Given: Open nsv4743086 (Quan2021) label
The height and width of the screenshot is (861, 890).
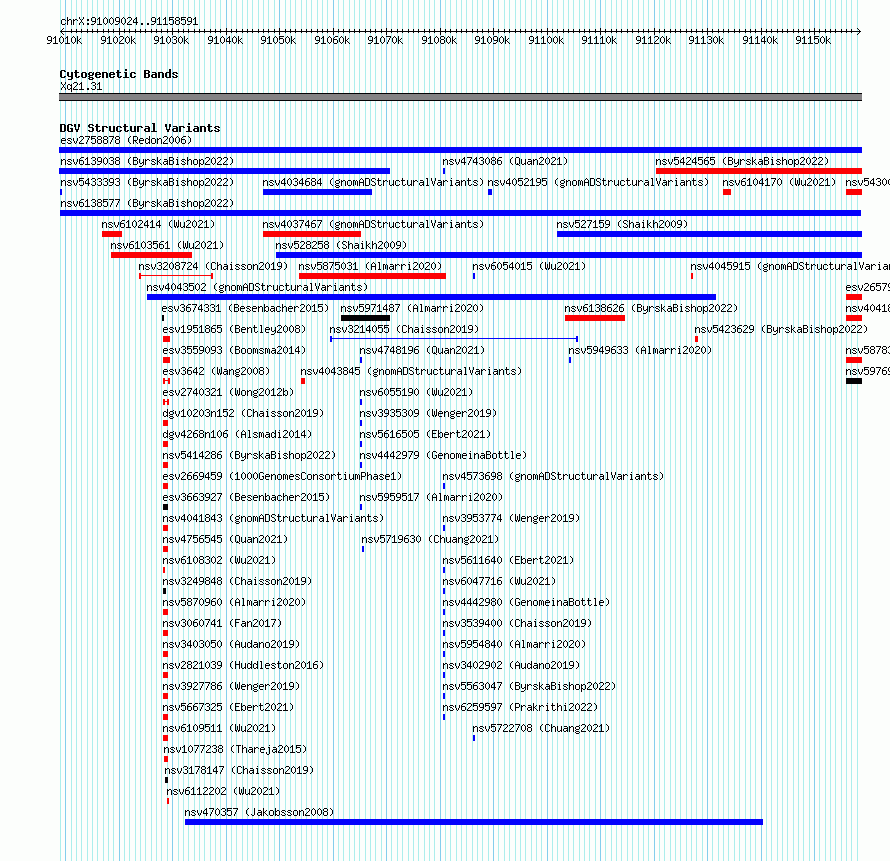Looking at the screenshot, I should 505,161.
